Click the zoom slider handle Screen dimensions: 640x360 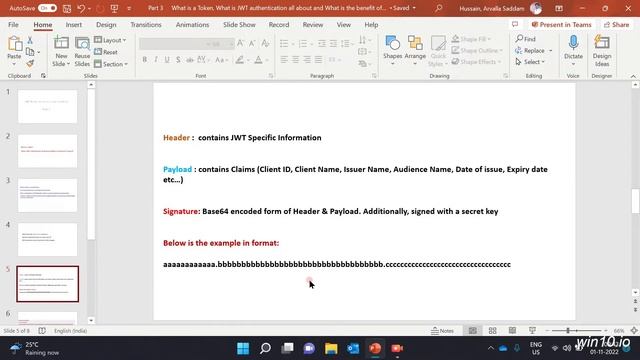click(x=568, y=331)
